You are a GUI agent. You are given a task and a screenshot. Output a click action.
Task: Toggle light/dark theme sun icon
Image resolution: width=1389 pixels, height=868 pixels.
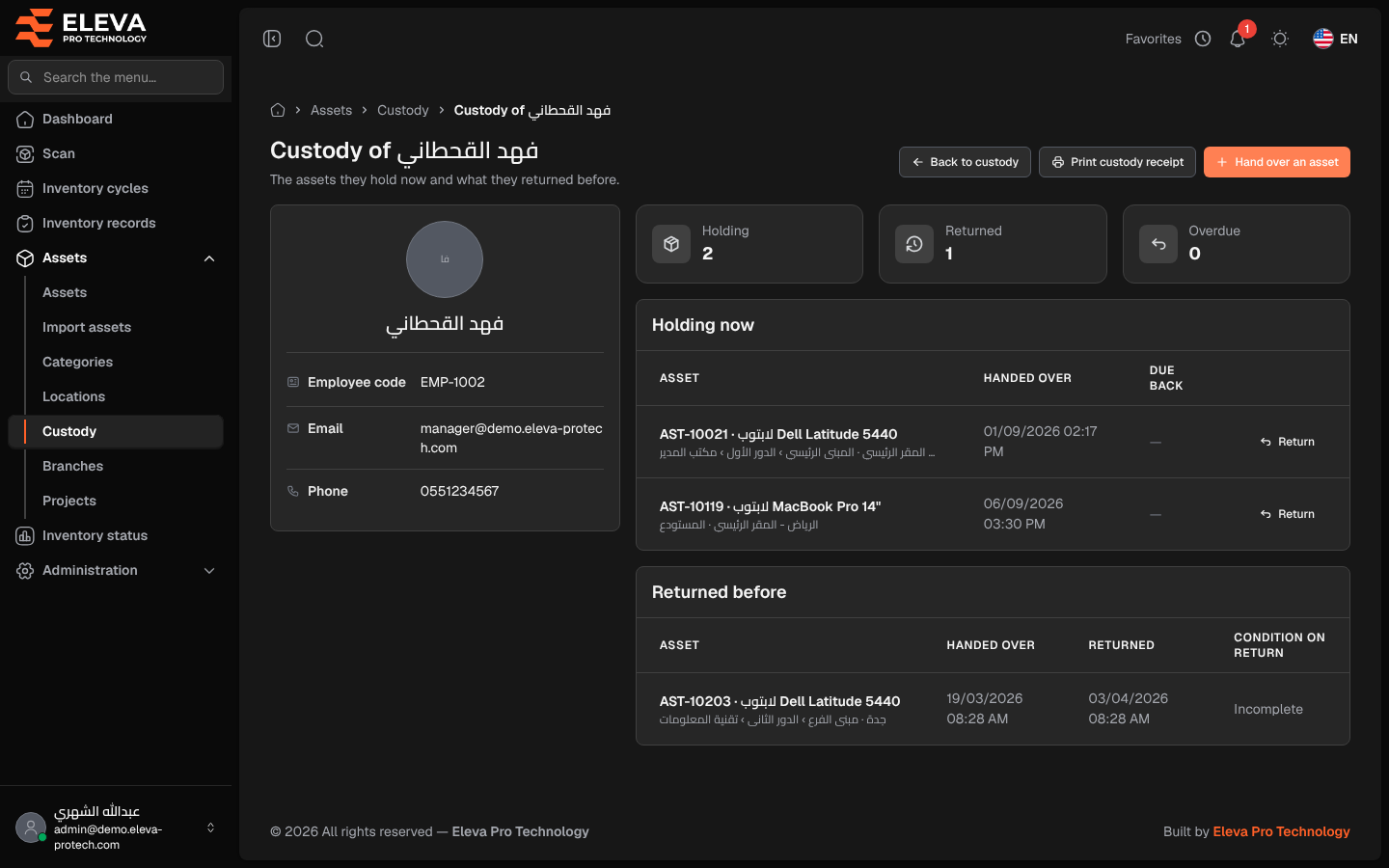click(x=1280, y=39)
